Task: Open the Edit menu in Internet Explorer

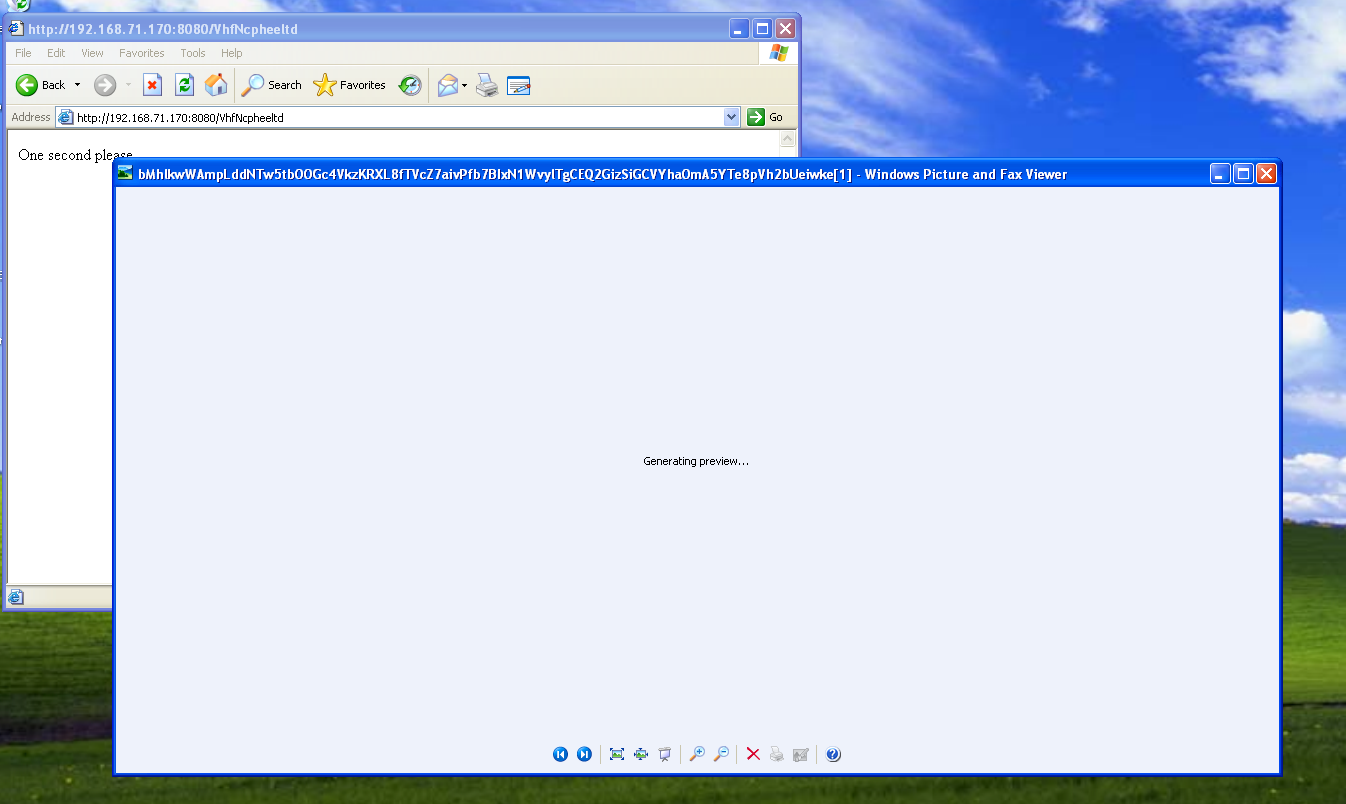Action: [56, 53]
